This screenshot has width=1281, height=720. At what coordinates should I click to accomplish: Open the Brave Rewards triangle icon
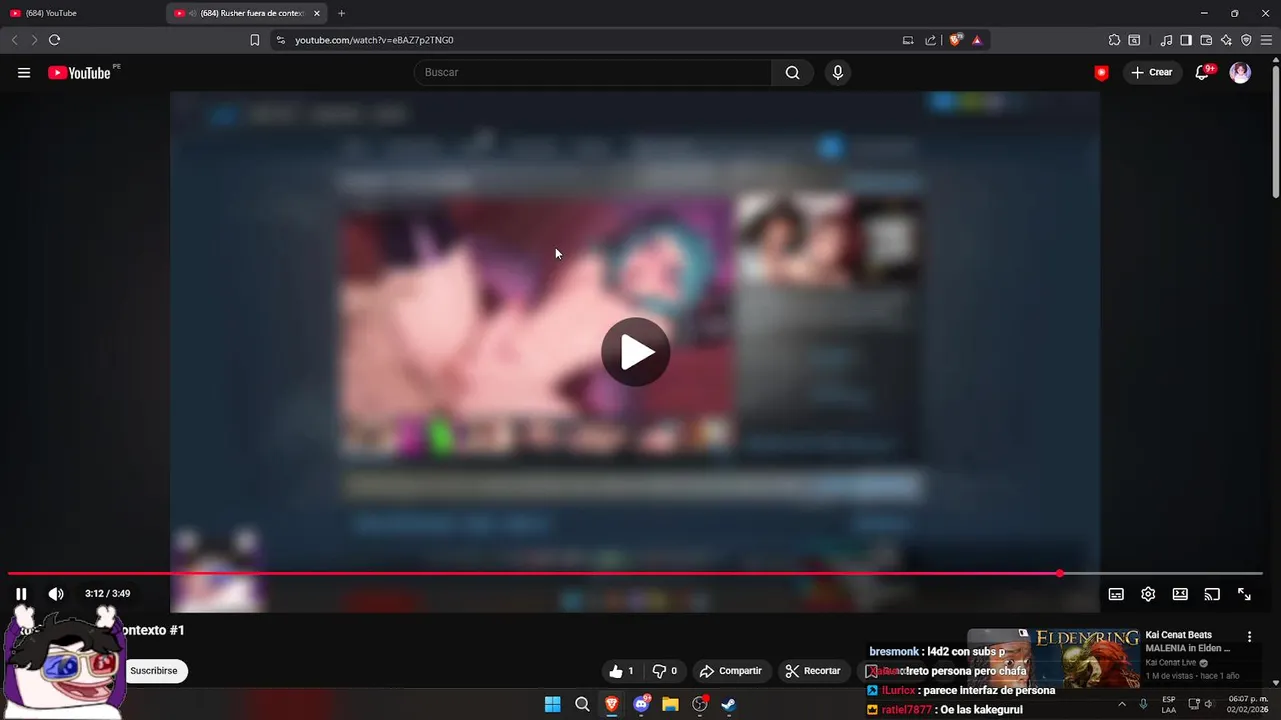(x=977, y=40)
